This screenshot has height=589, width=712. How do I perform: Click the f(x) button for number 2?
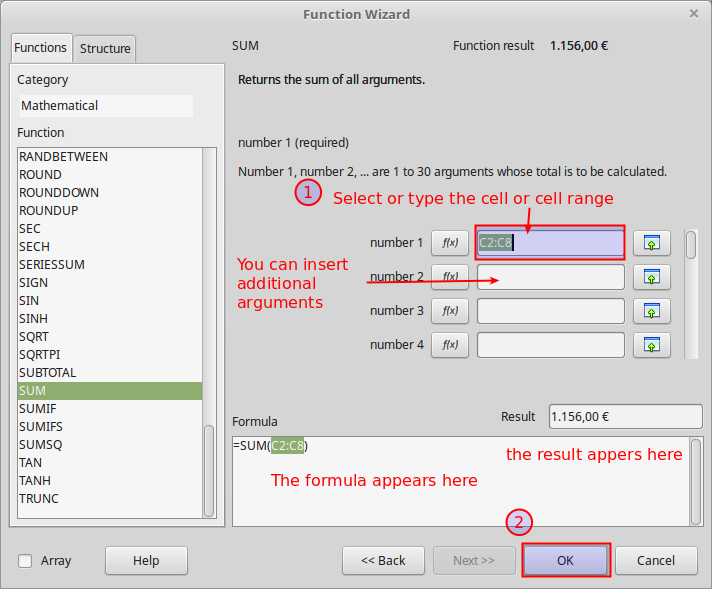(449, 277)
